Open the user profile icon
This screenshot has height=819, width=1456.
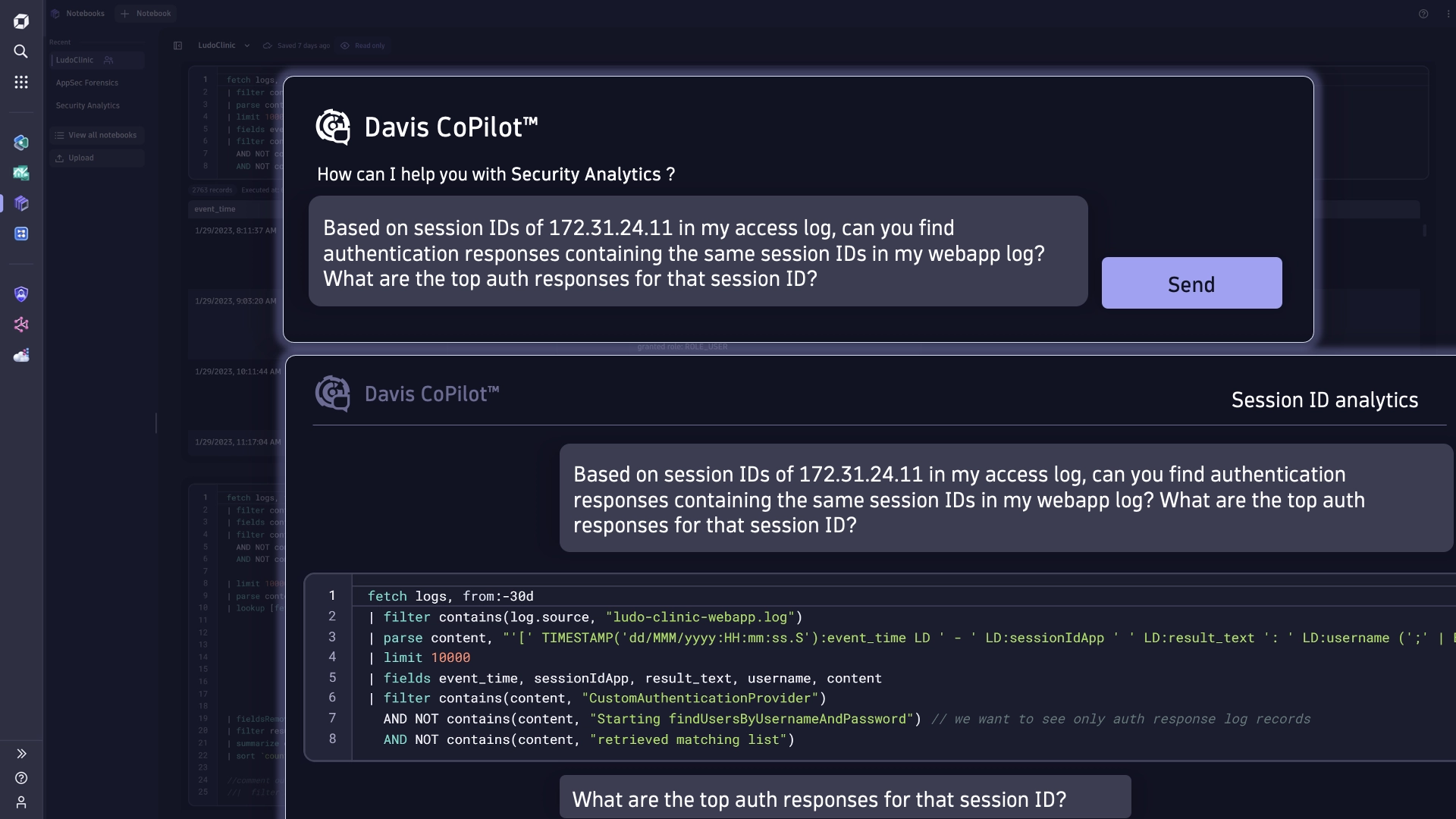click(21, 802)
